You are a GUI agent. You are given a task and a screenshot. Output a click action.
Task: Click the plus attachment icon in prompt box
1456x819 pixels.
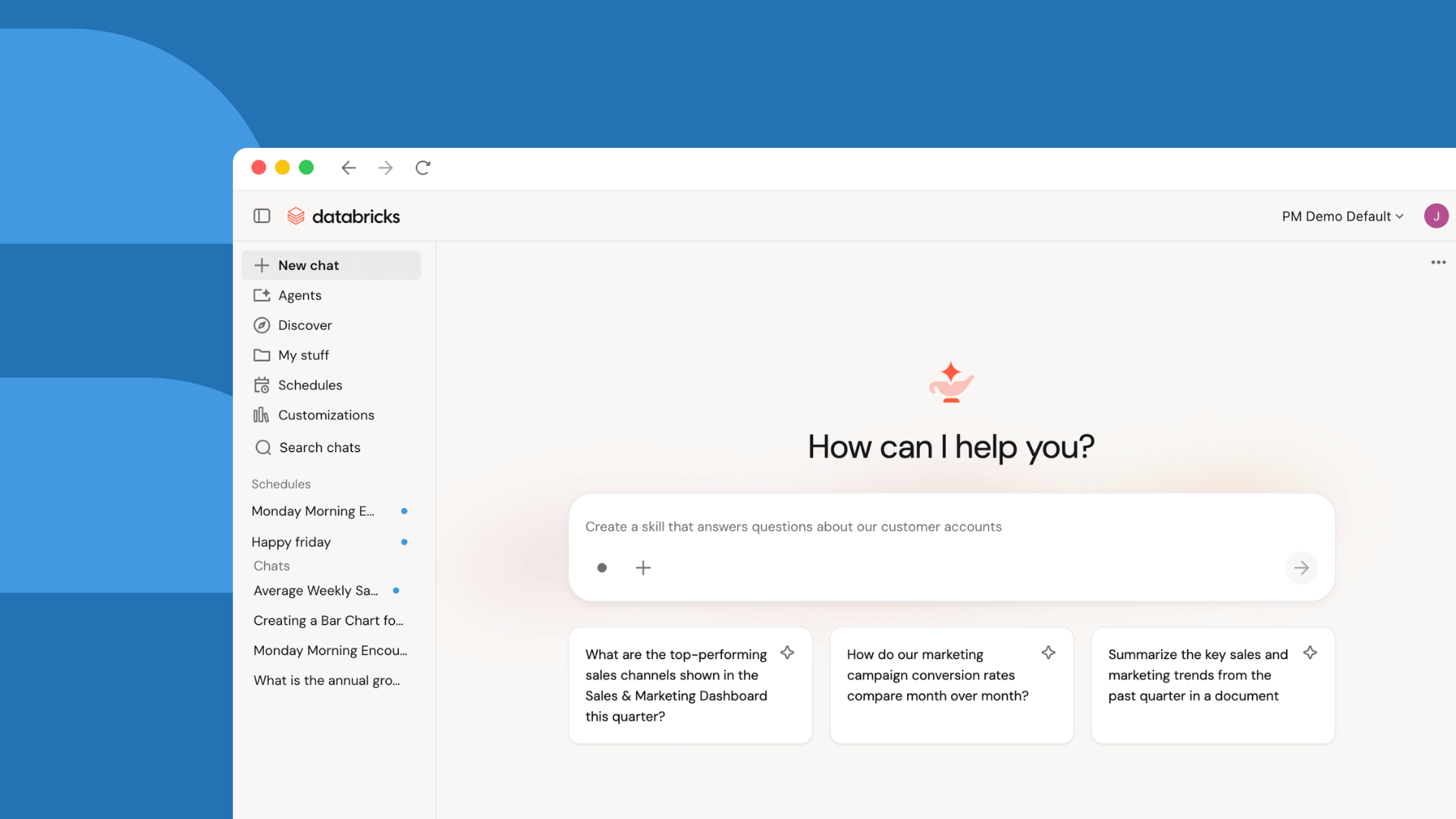click(643, 568)
